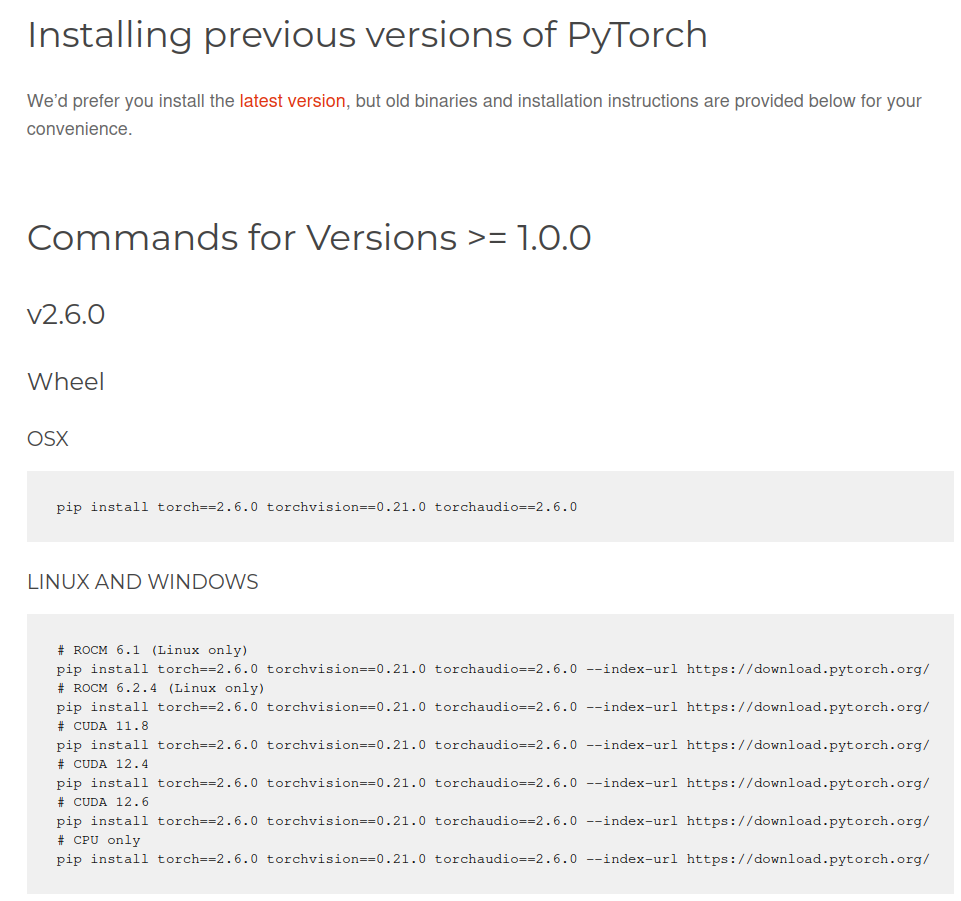Click the pip command under CUDA 11.8
Viewport: 961px width, 901px height.
click(x=493, y=745)
